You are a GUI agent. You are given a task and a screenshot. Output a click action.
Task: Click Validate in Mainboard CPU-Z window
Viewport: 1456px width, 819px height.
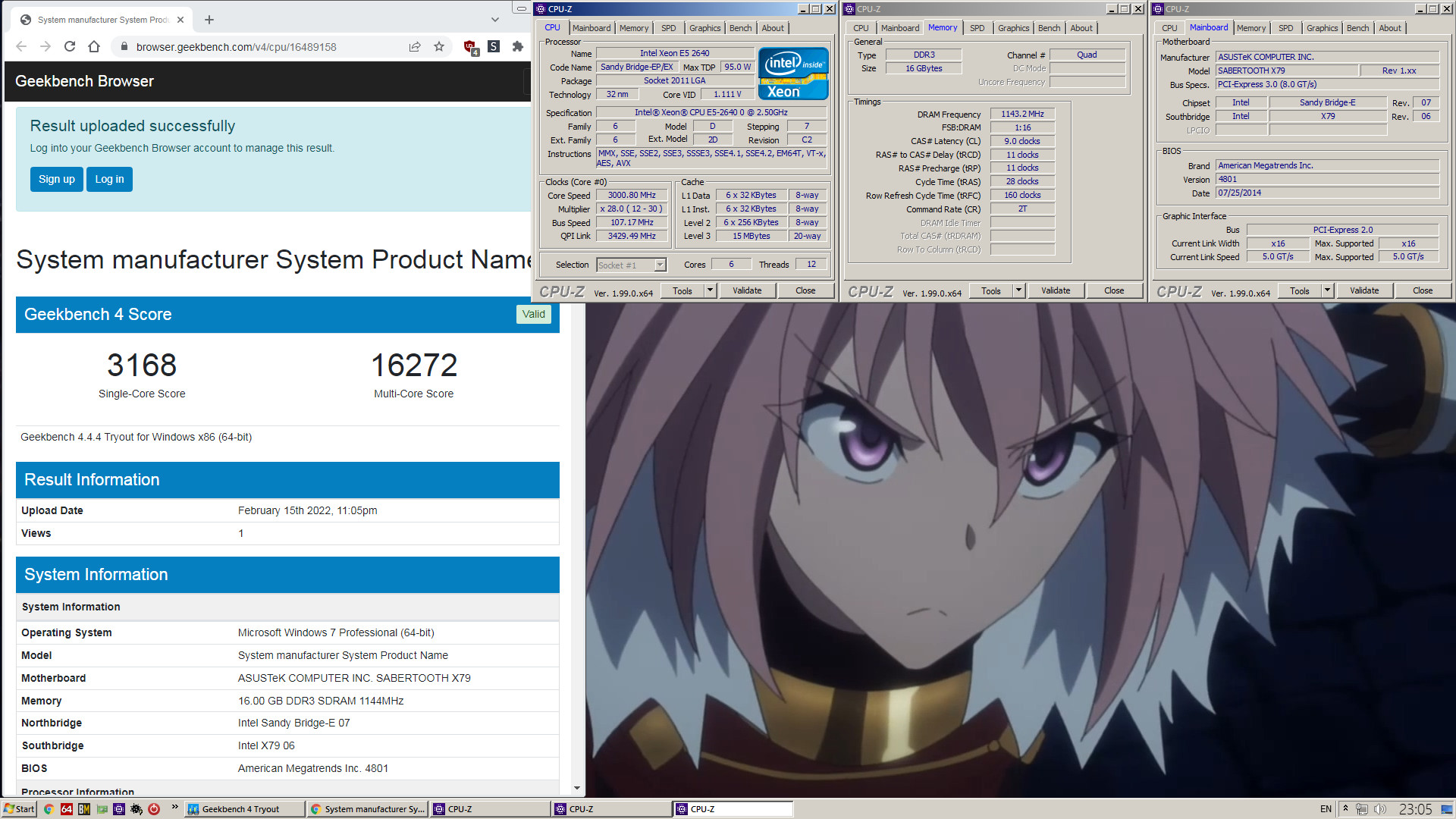pyautogui.click(x=1364, y=290)
